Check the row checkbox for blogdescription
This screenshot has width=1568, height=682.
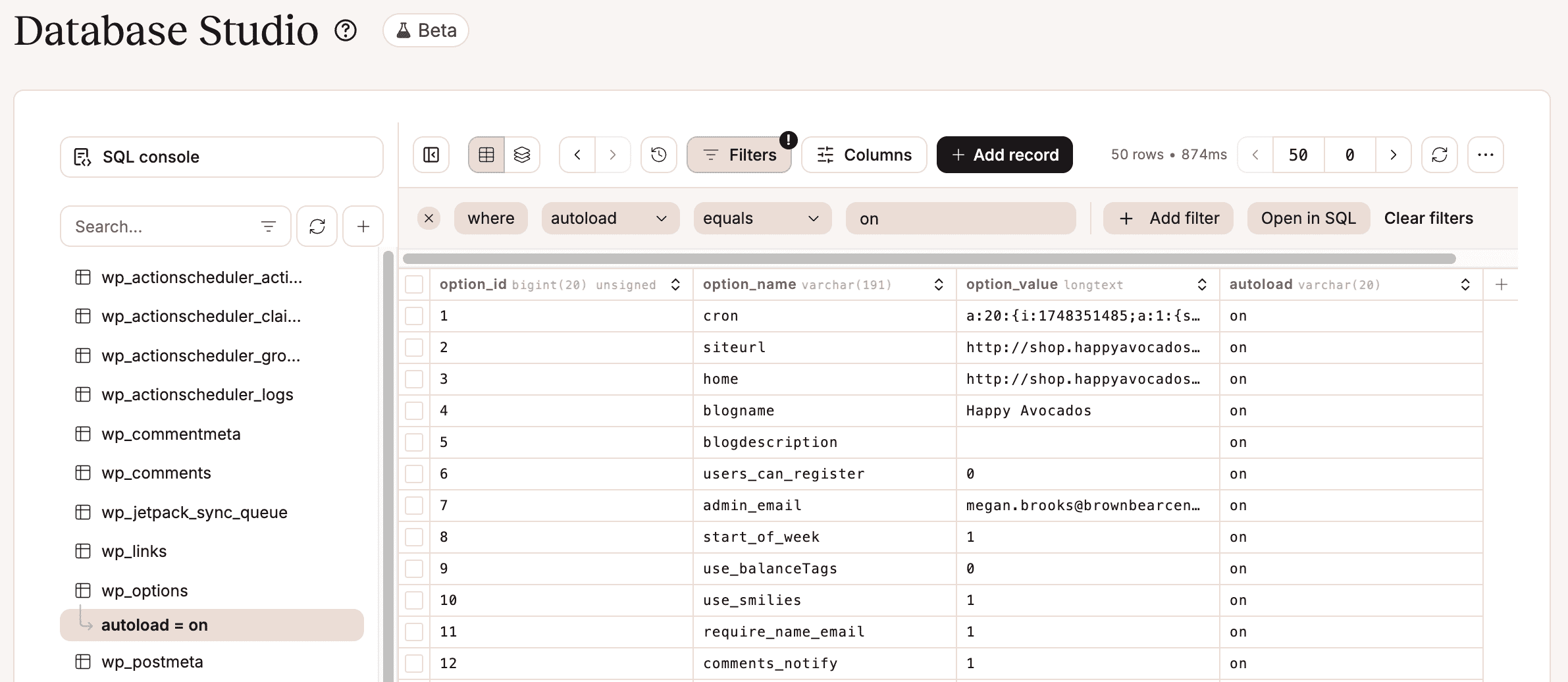point(414,442)
